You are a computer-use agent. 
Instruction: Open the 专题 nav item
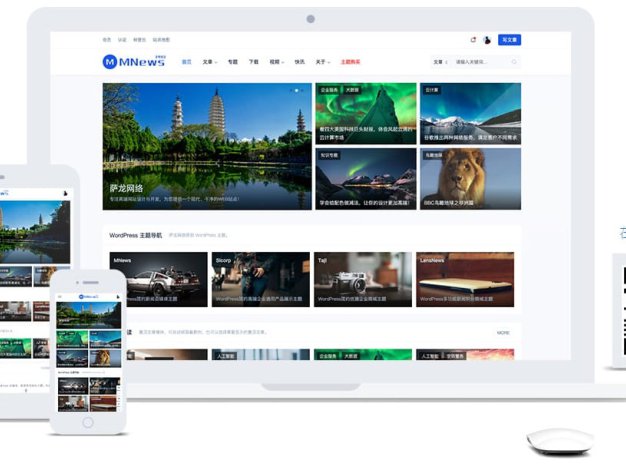[233, 62]
